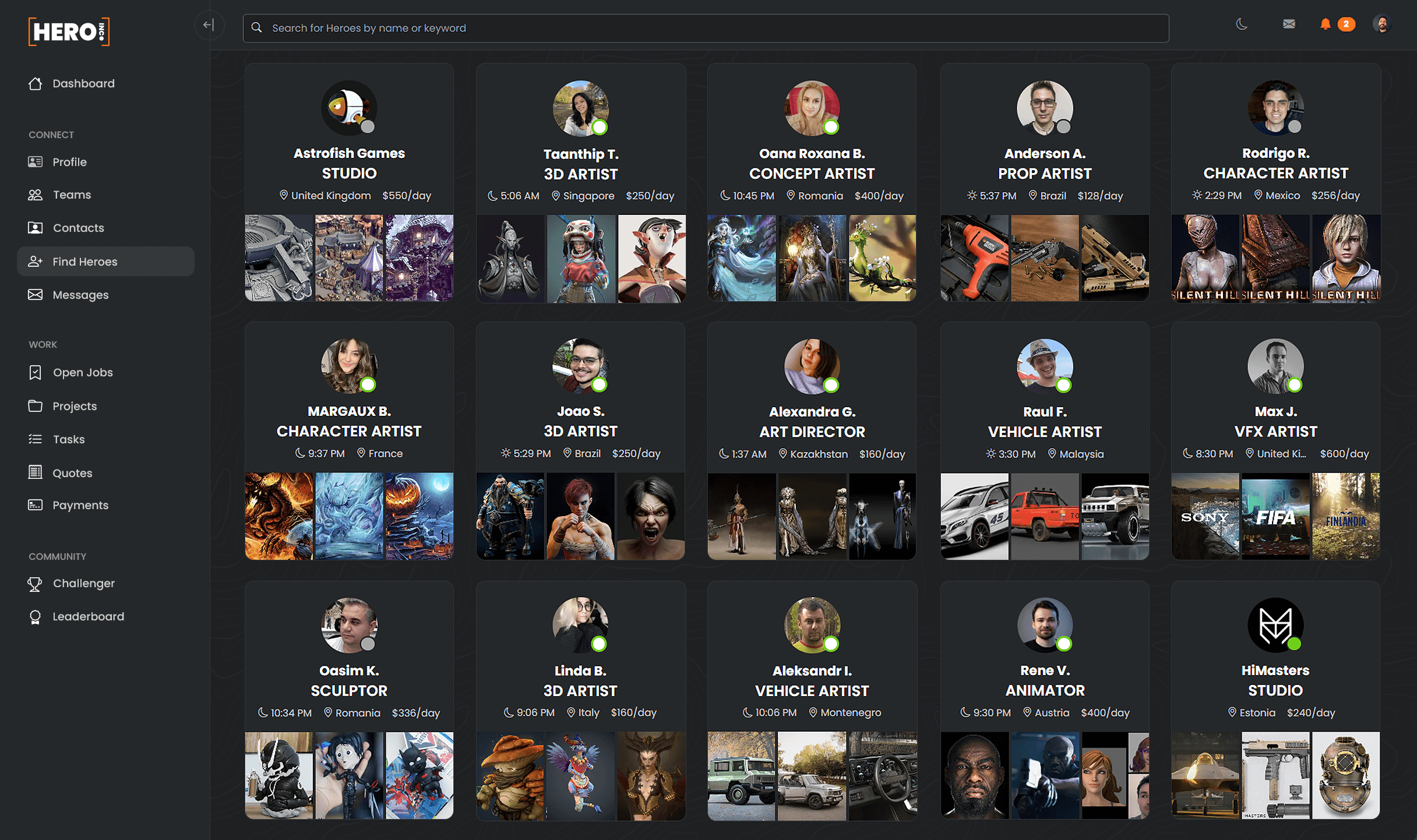Navigate to Open Jobs panel

coord(82,372)
